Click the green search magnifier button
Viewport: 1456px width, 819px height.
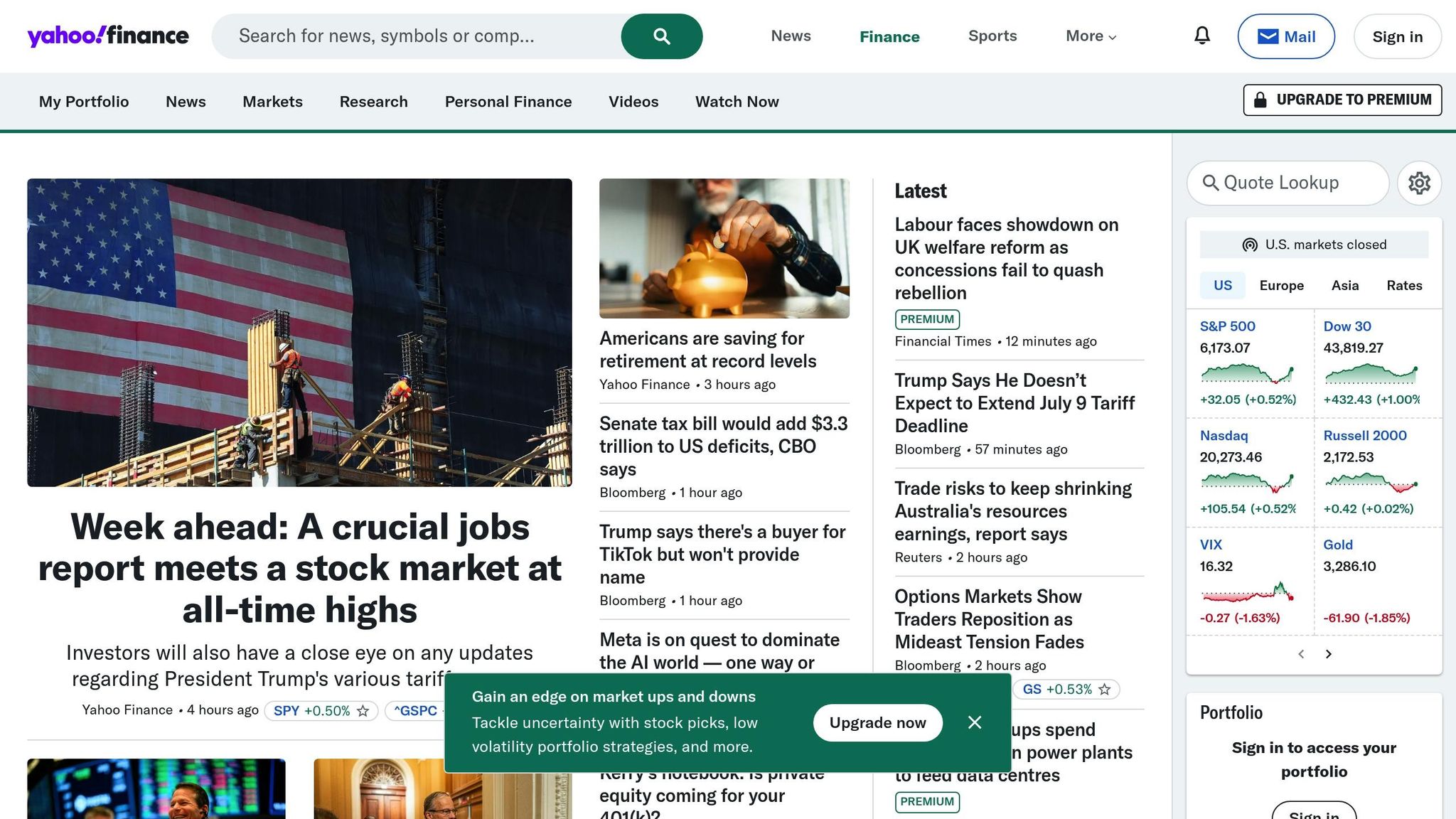(661, 36)
